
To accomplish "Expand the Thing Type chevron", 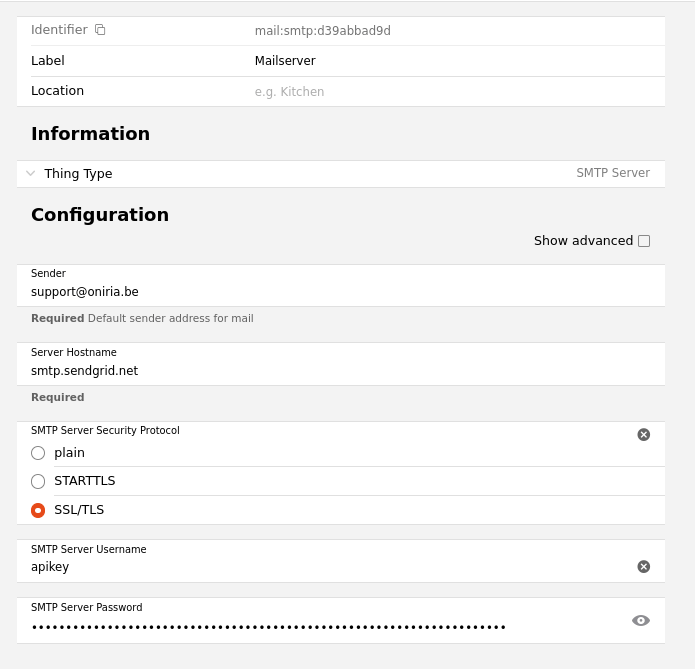I will click(31, 173).
